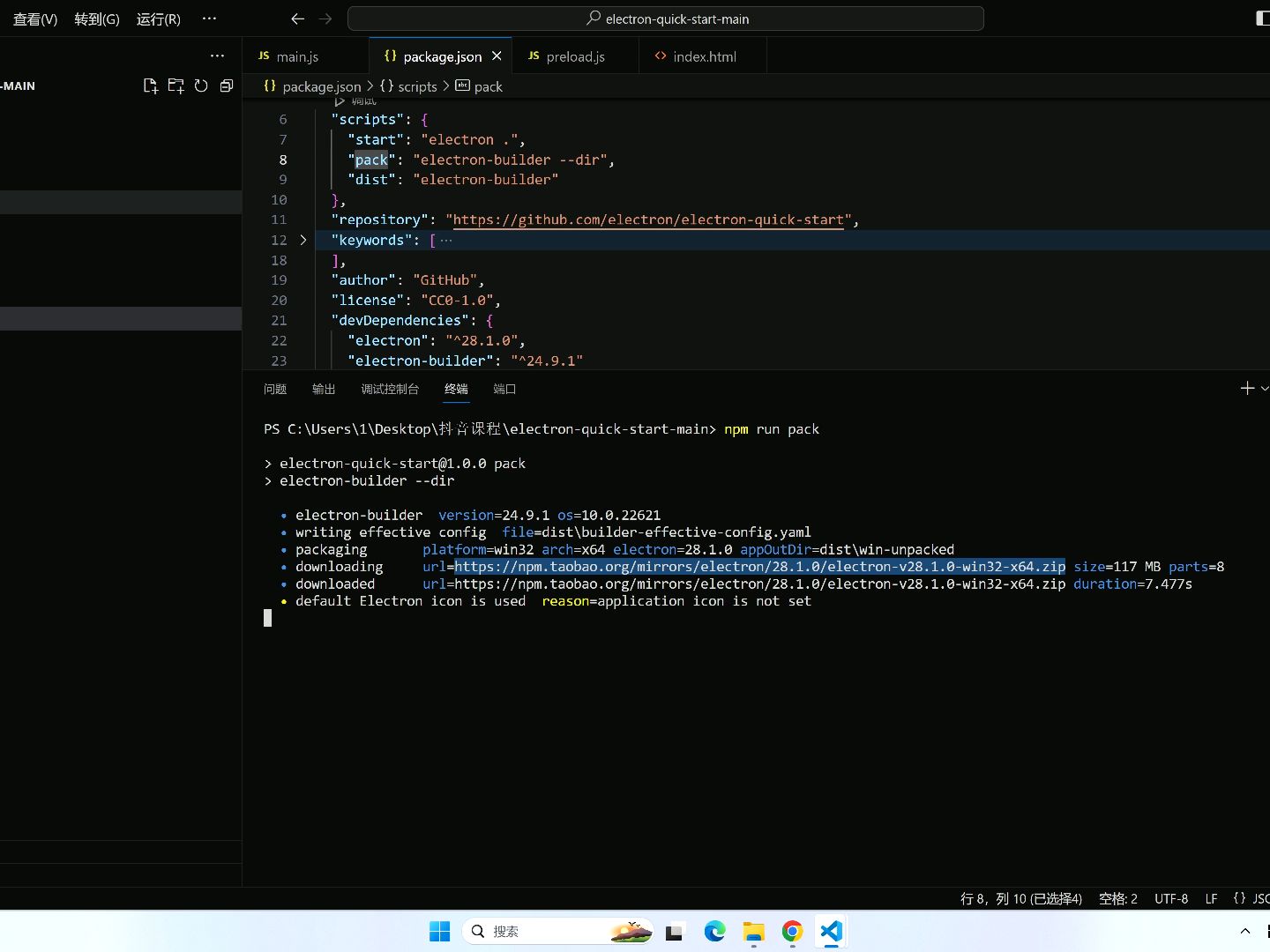The image size is (1270, 952).
Task: Click line number 12 in the gutter
Action: click(279, 240)
